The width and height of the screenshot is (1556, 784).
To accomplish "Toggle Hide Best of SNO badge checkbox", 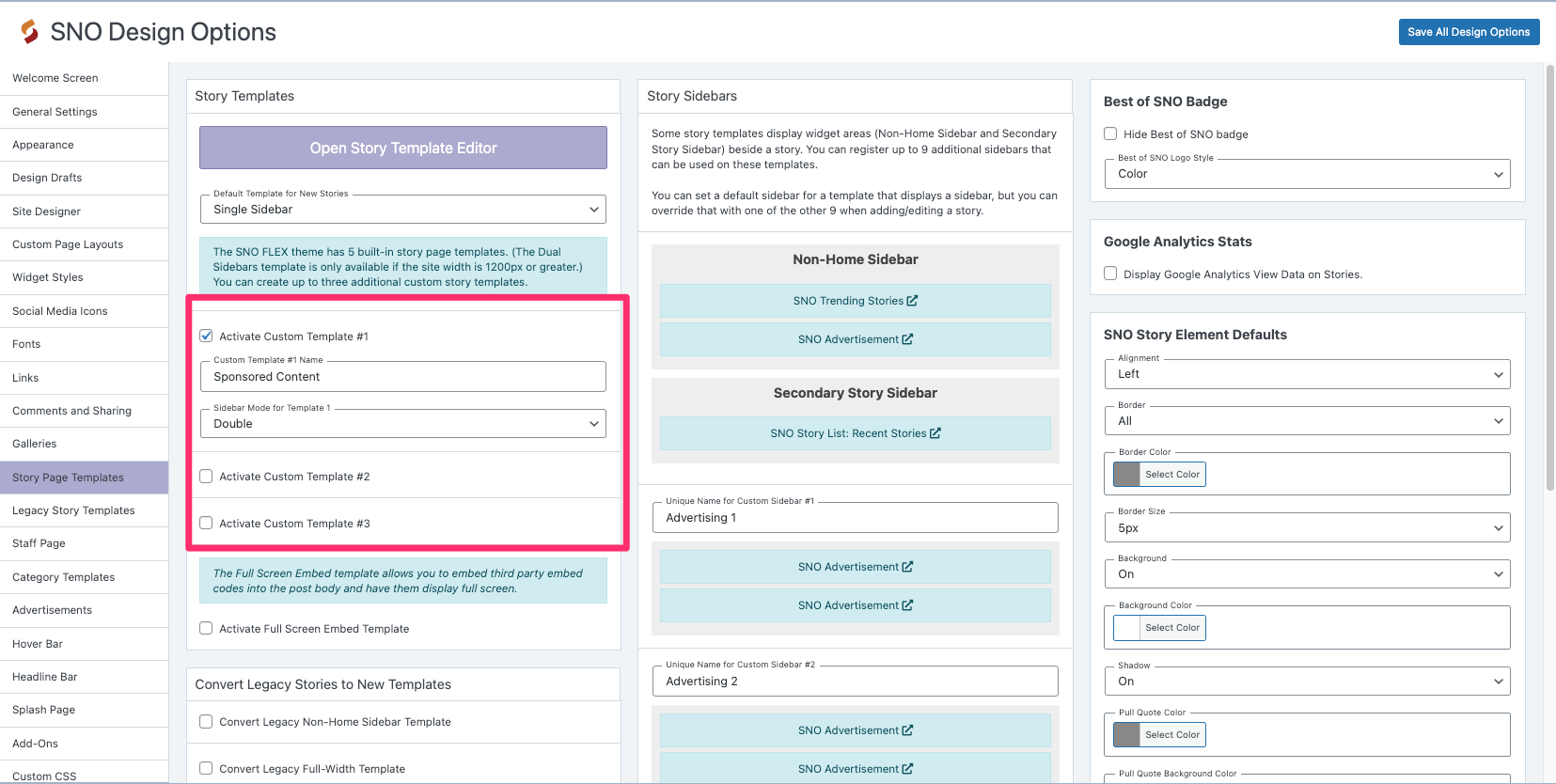I will click(1110, 133).
